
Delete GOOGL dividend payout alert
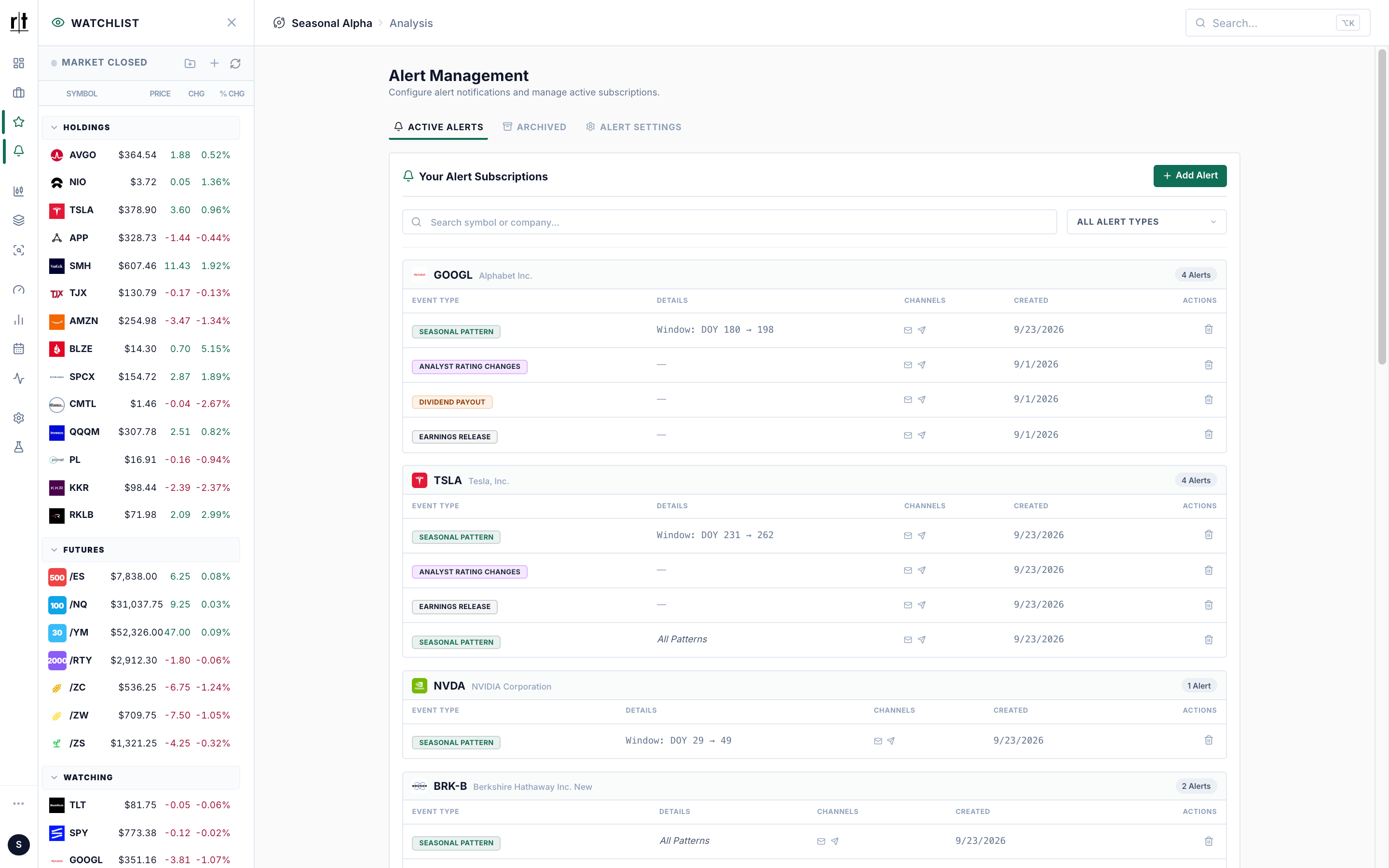[1208, 400]
